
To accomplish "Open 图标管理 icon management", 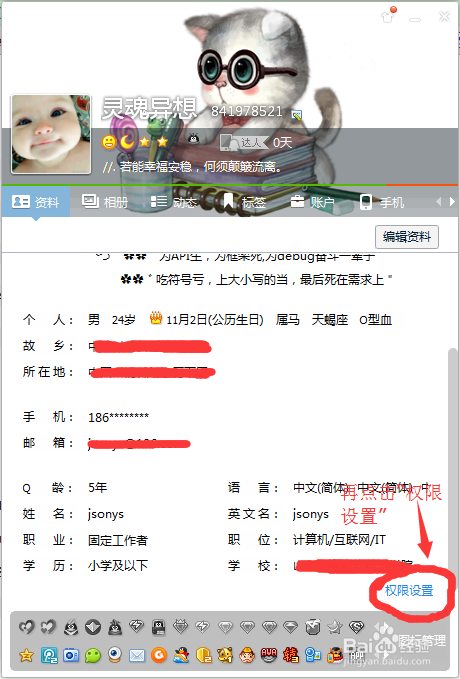I will coord(422,640).
